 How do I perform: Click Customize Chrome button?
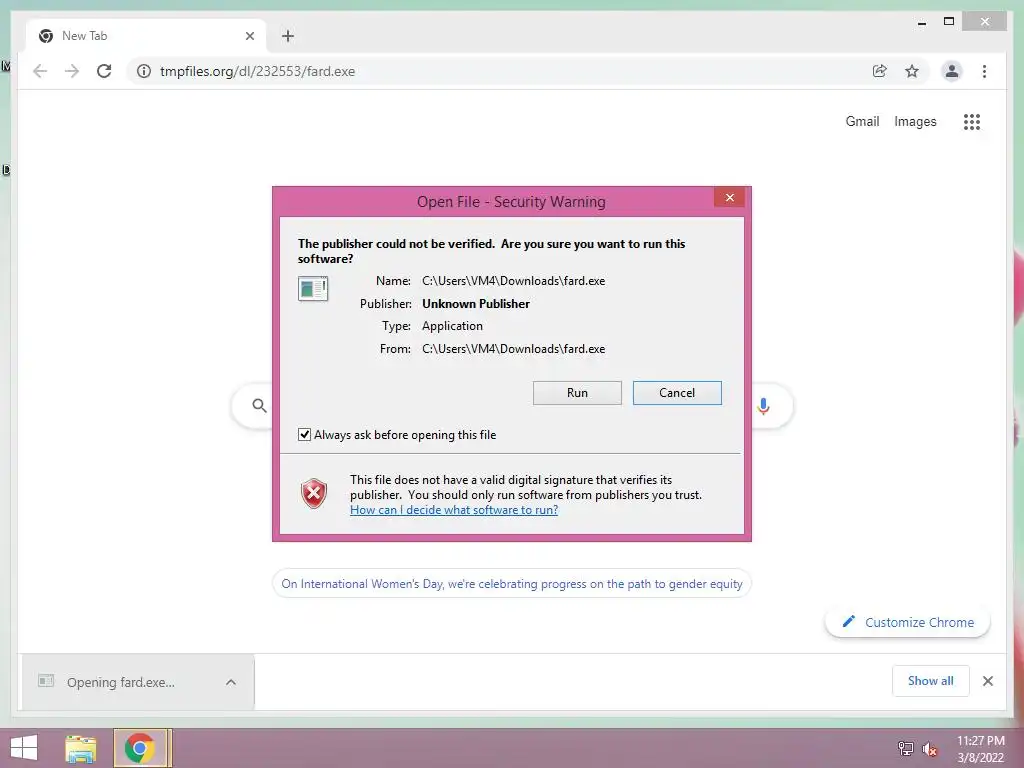click(x=908, y=622)
